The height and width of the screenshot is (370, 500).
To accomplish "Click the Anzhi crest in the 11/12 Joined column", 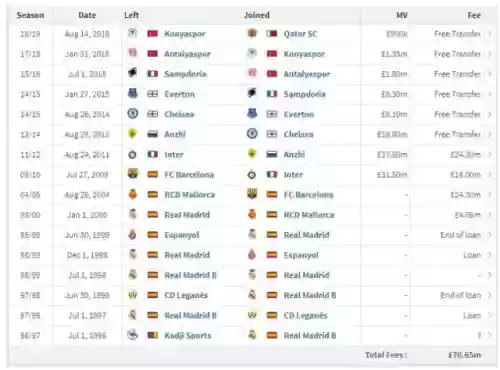I will pyautogui.click(x=252, y=154).
